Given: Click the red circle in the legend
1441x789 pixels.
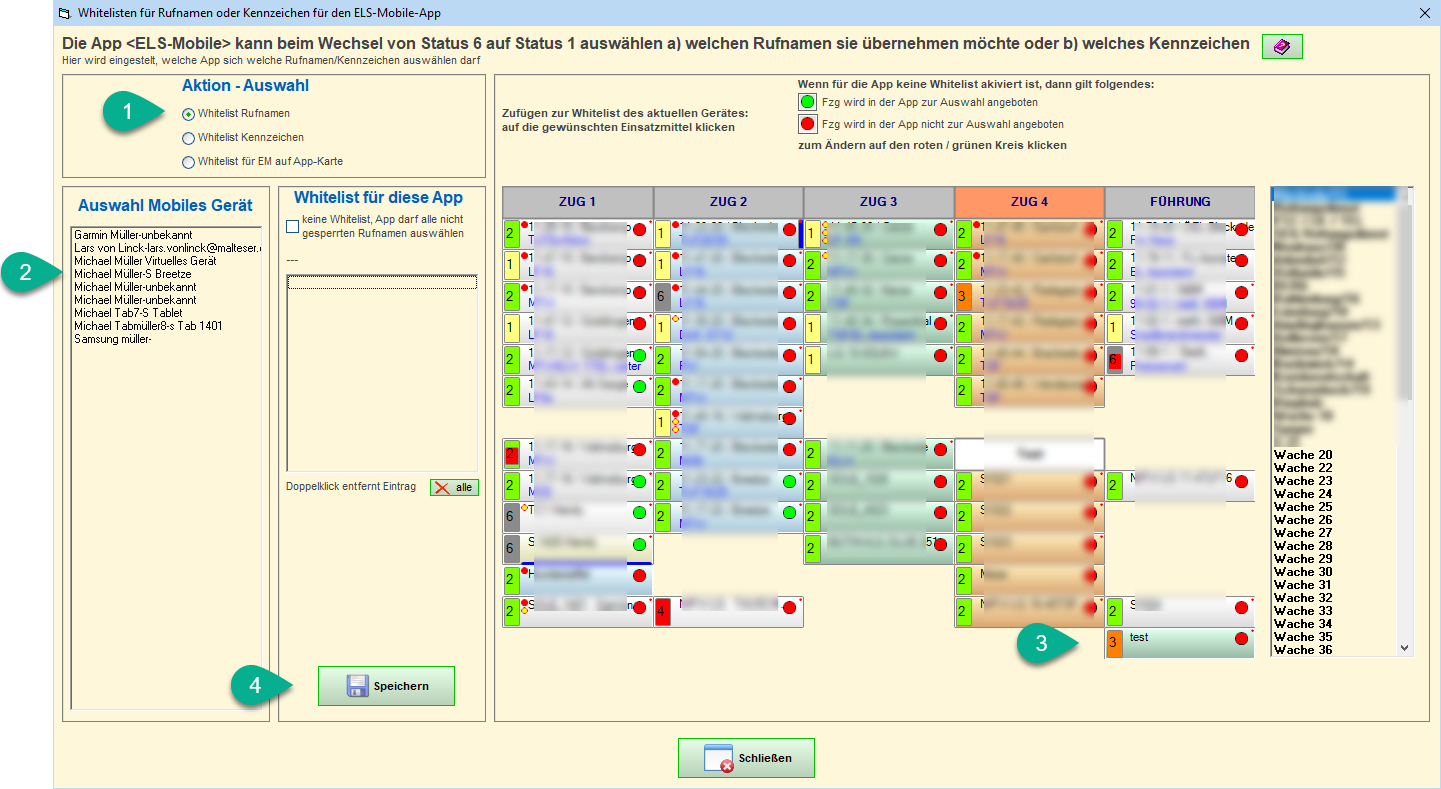Looking at the screenshot, I should 807,124.
